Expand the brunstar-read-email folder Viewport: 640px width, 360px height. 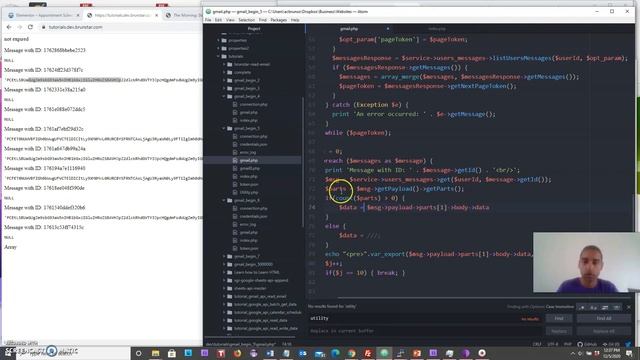point(224,64)
